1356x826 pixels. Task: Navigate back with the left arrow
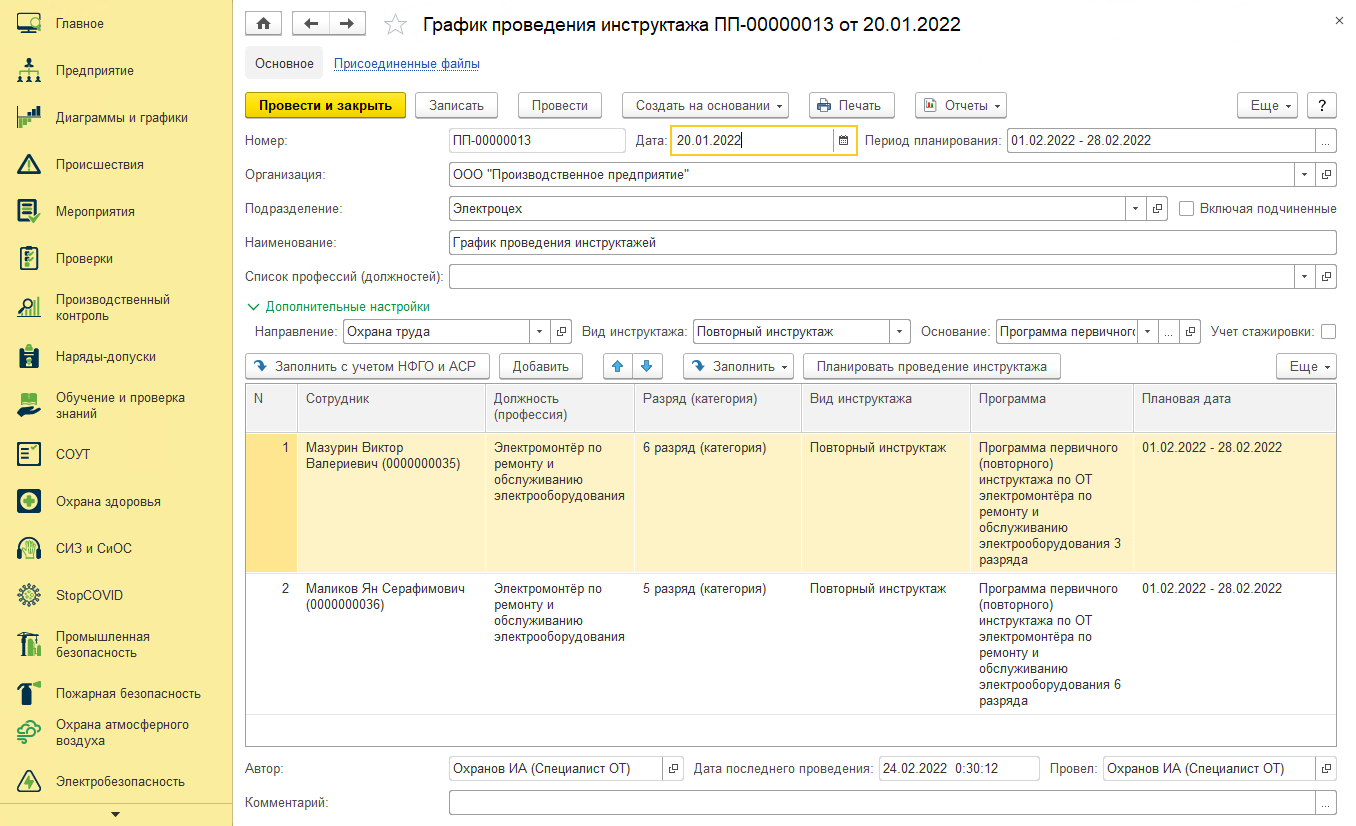tap(310, 23)
